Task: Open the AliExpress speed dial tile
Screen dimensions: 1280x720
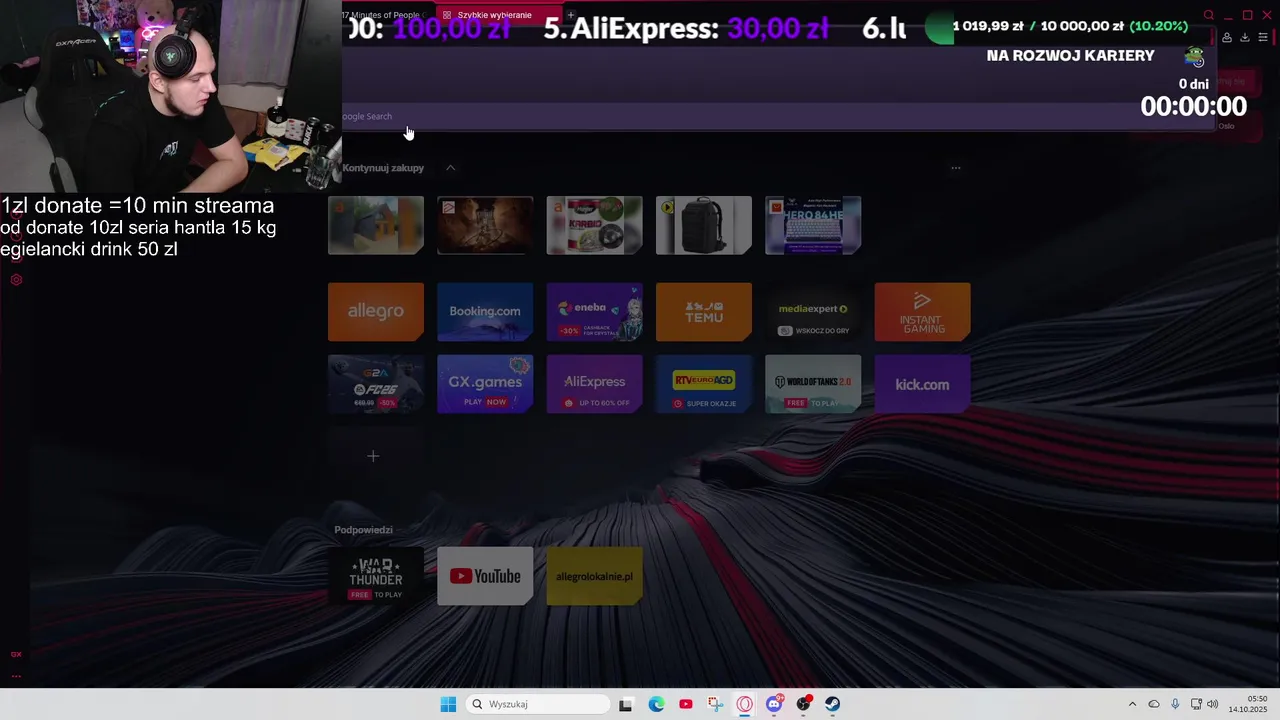Action: (x=594, y=384)
